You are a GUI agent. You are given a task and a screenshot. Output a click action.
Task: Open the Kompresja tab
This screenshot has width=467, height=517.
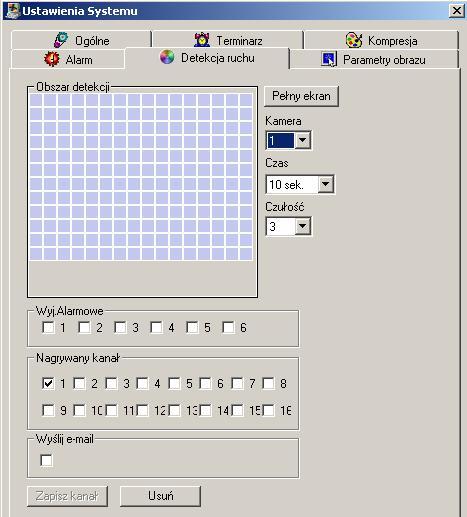[381, 40]
